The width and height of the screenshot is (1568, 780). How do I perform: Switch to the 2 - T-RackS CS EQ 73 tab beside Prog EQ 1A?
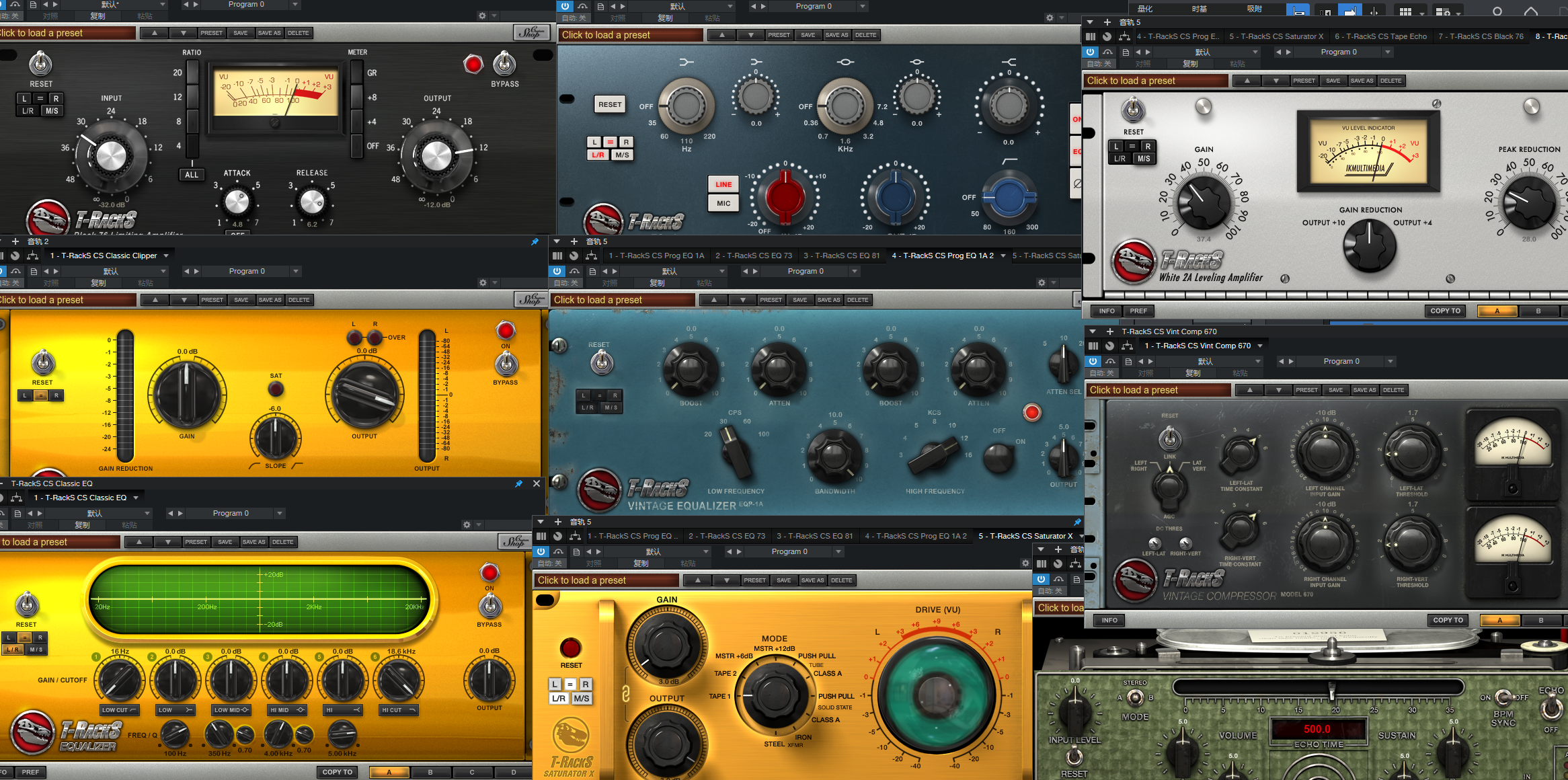(754, 256)
